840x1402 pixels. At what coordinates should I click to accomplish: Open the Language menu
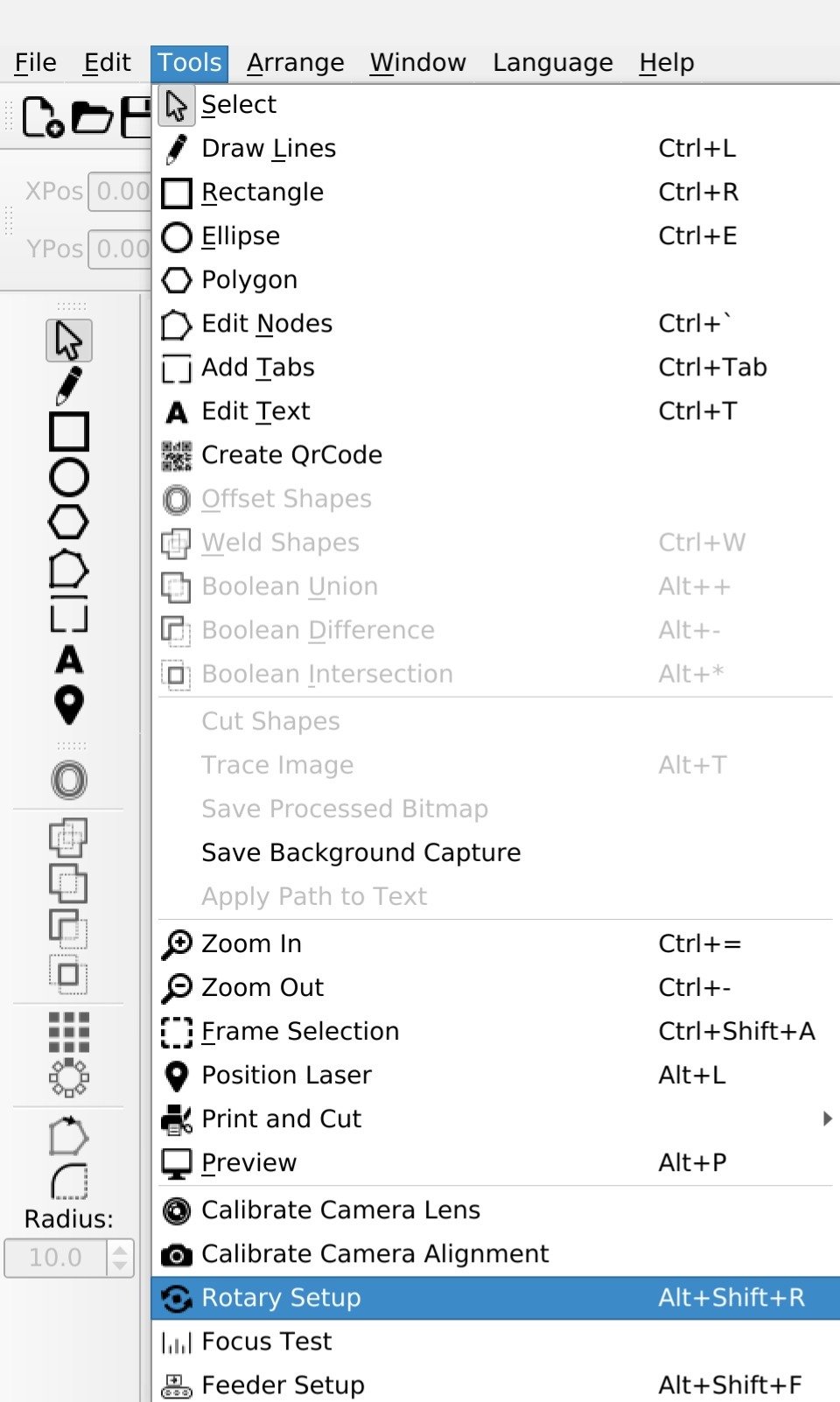tap(553, 63)
